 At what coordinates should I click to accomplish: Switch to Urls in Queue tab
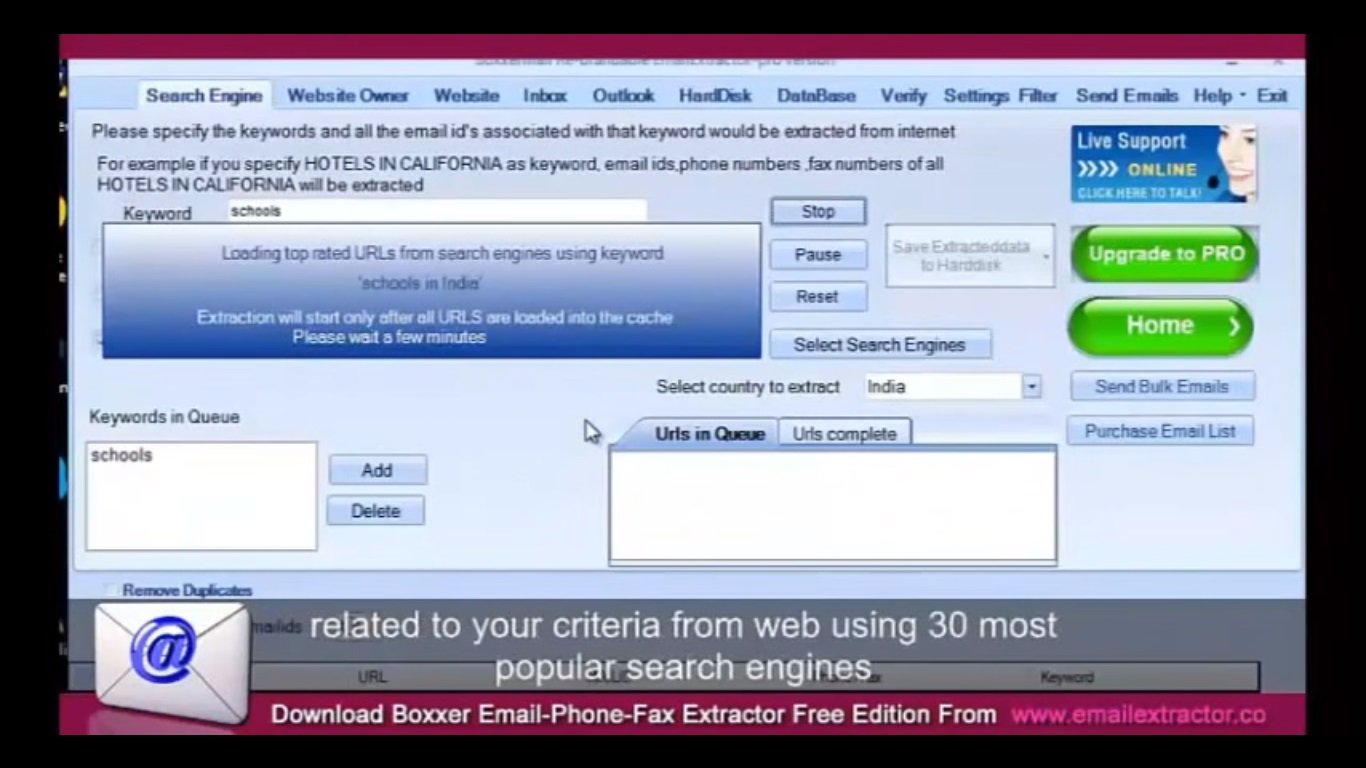click(x=709, y=434)
